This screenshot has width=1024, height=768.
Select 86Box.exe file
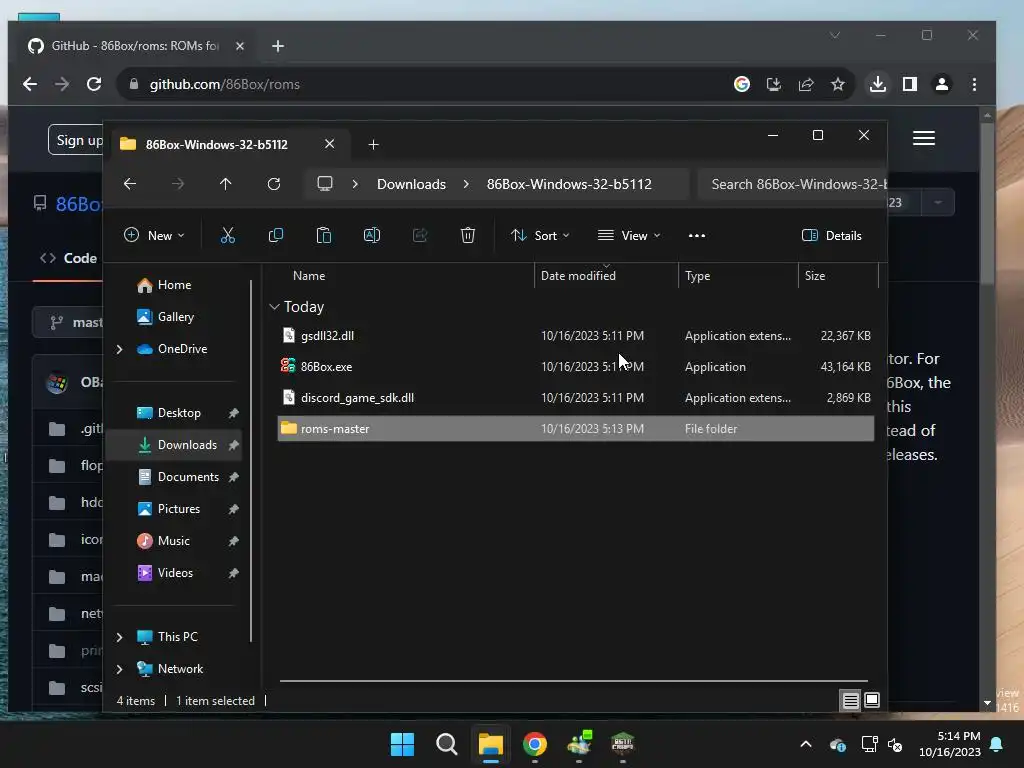(575, 367)
